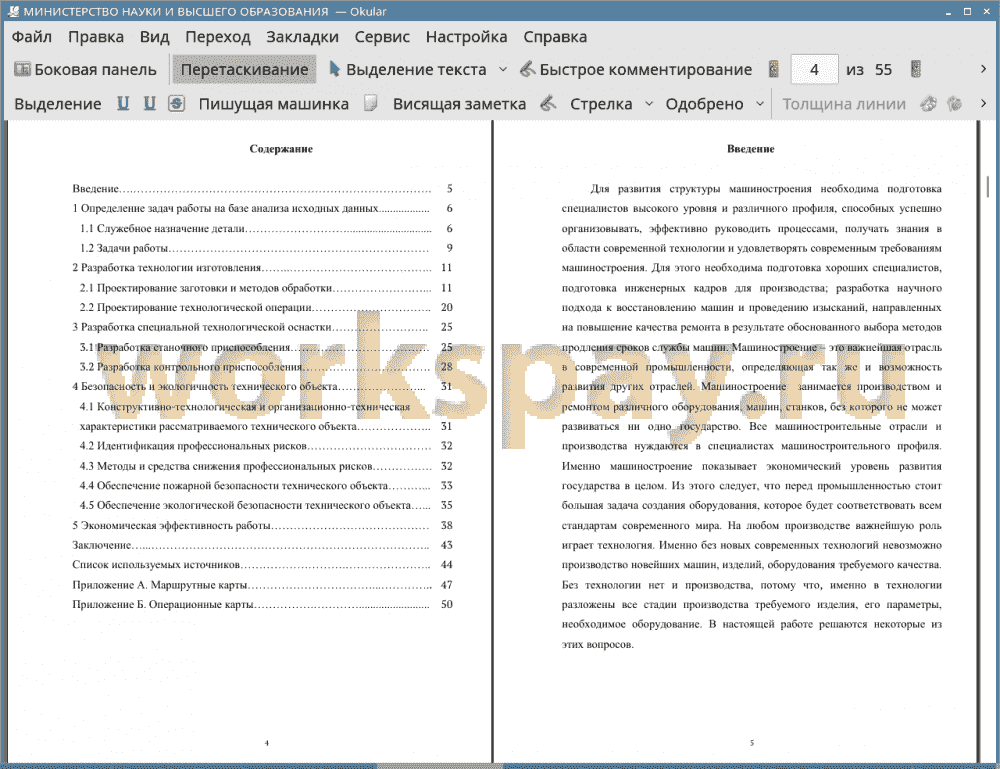Open the Файл menu
The image size is (1000, 769).
pos(32,37)
